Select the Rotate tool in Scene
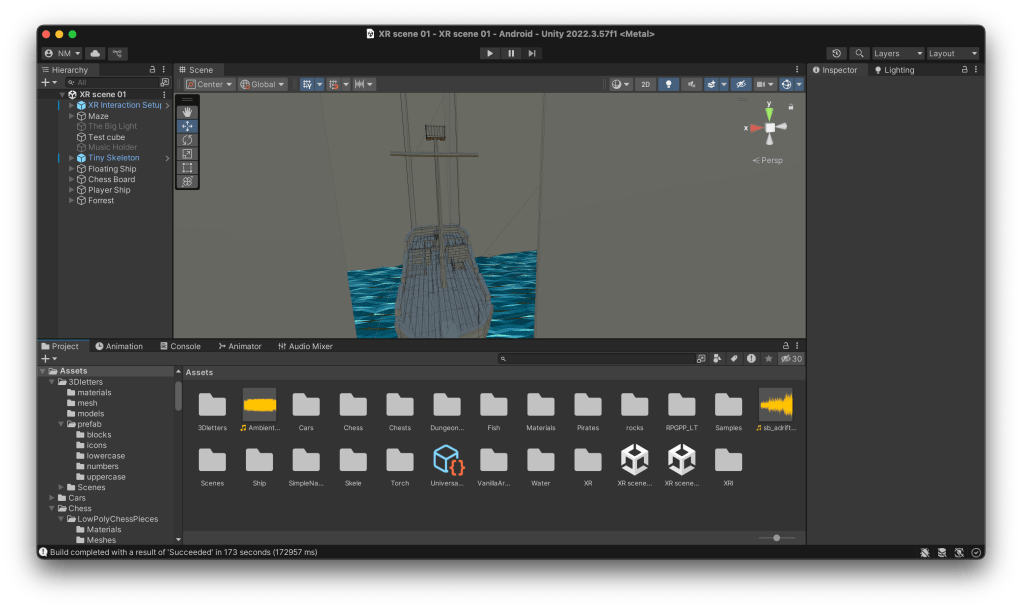This screenshot has height=608, width=1022. [187, 140]
